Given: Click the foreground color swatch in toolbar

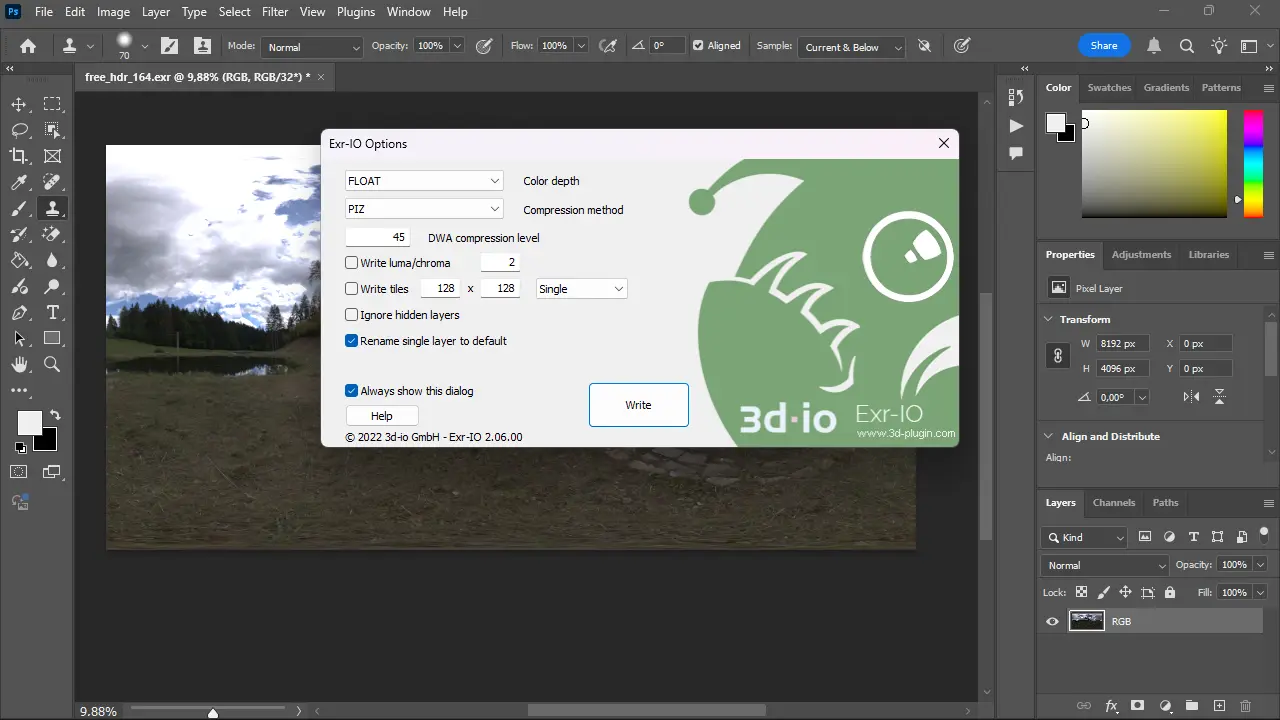Looking at the screenshot, I should point(29,423).
